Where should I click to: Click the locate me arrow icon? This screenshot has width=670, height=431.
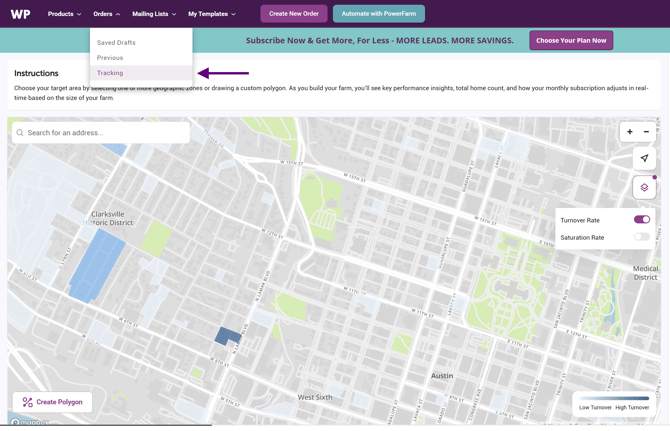click(x=644, y=158)
